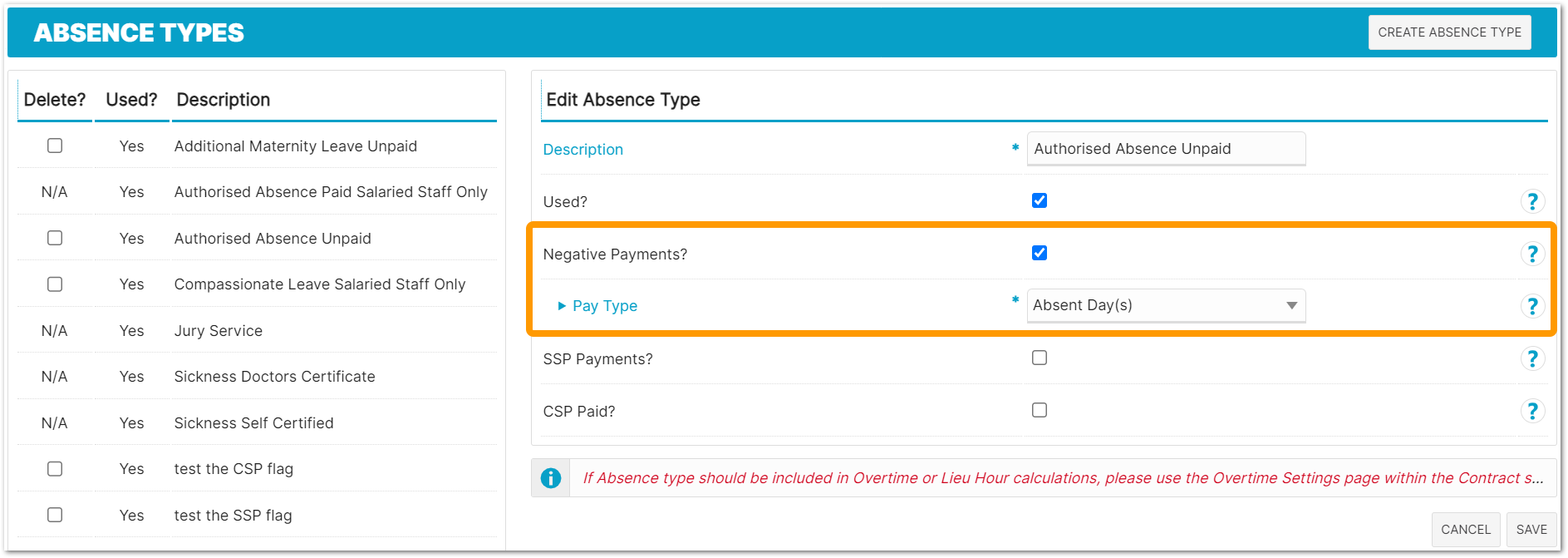Save the absence type changes
The image size is (1568, 558).
1531,530
